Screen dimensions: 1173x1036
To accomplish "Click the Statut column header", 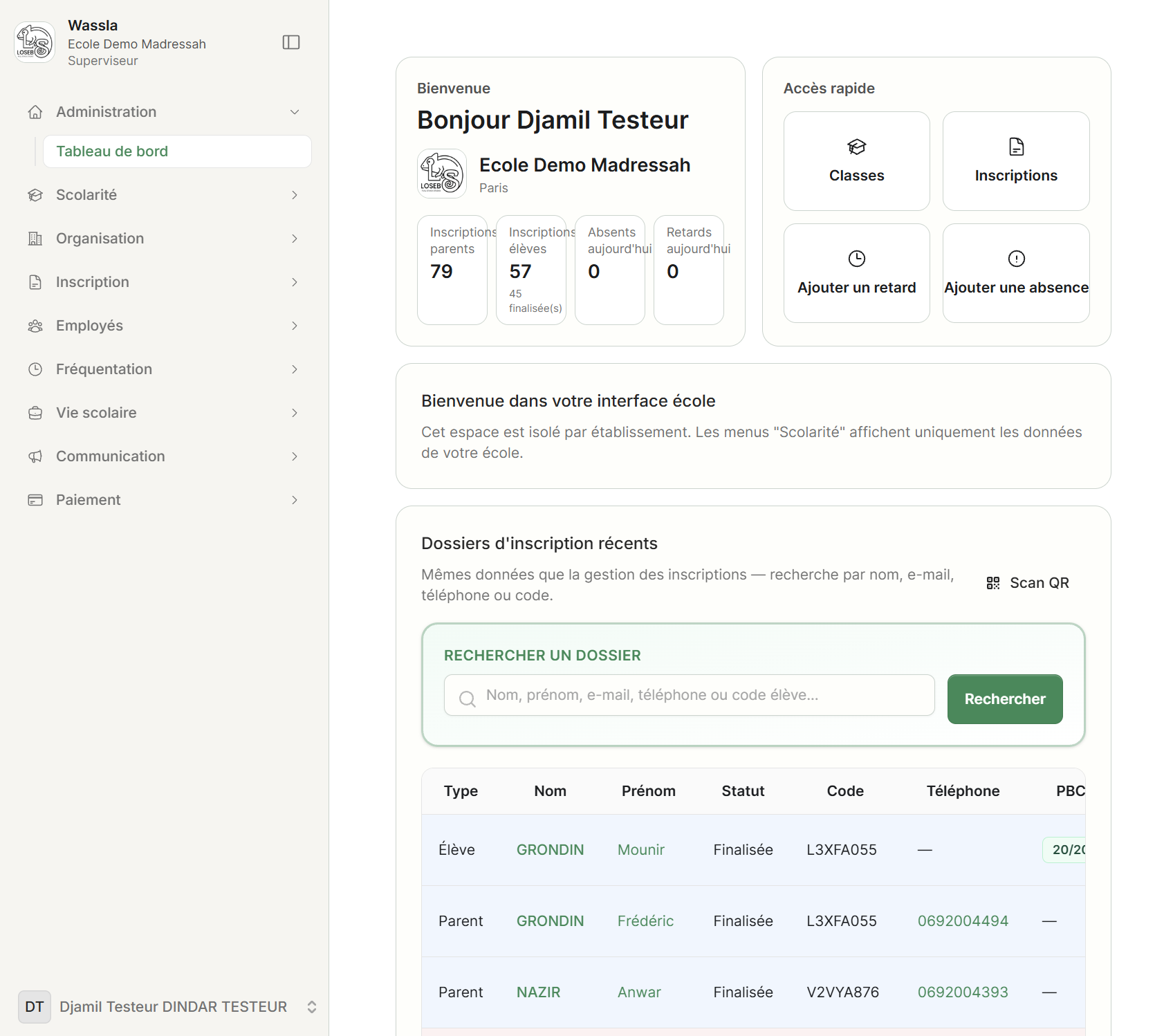I will pyautogui.click(x=743, y=791).
